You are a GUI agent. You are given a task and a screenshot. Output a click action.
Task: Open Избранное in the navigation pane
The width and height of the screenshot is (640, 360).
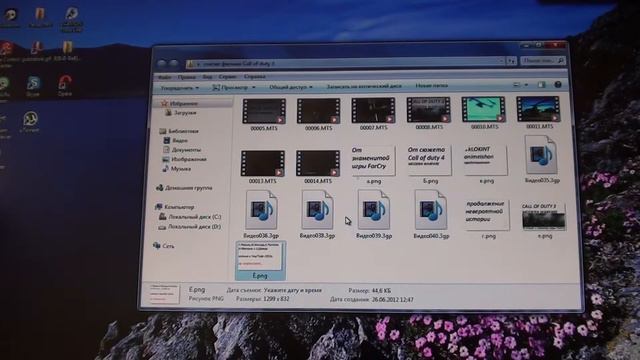(x=184, y=103)
